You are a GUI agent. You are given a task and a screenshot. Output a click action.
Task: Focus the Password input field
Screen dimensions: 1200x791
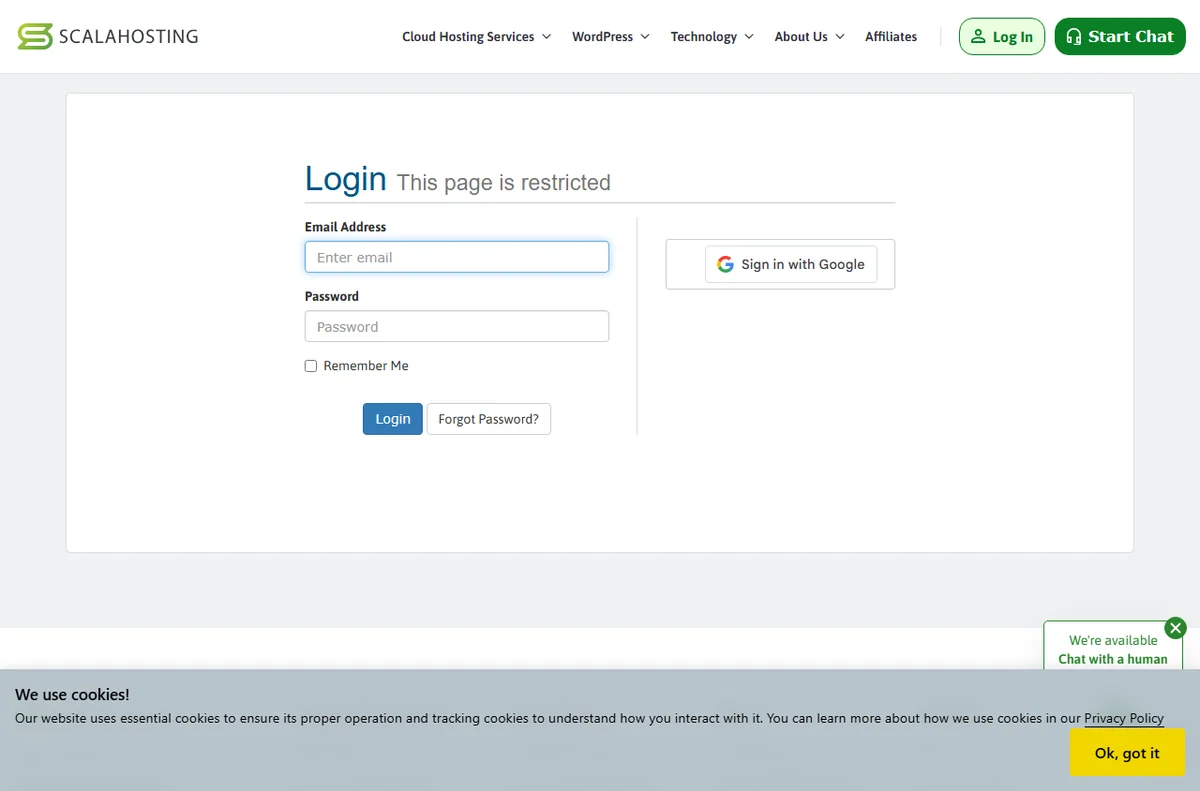pos(457,327)
